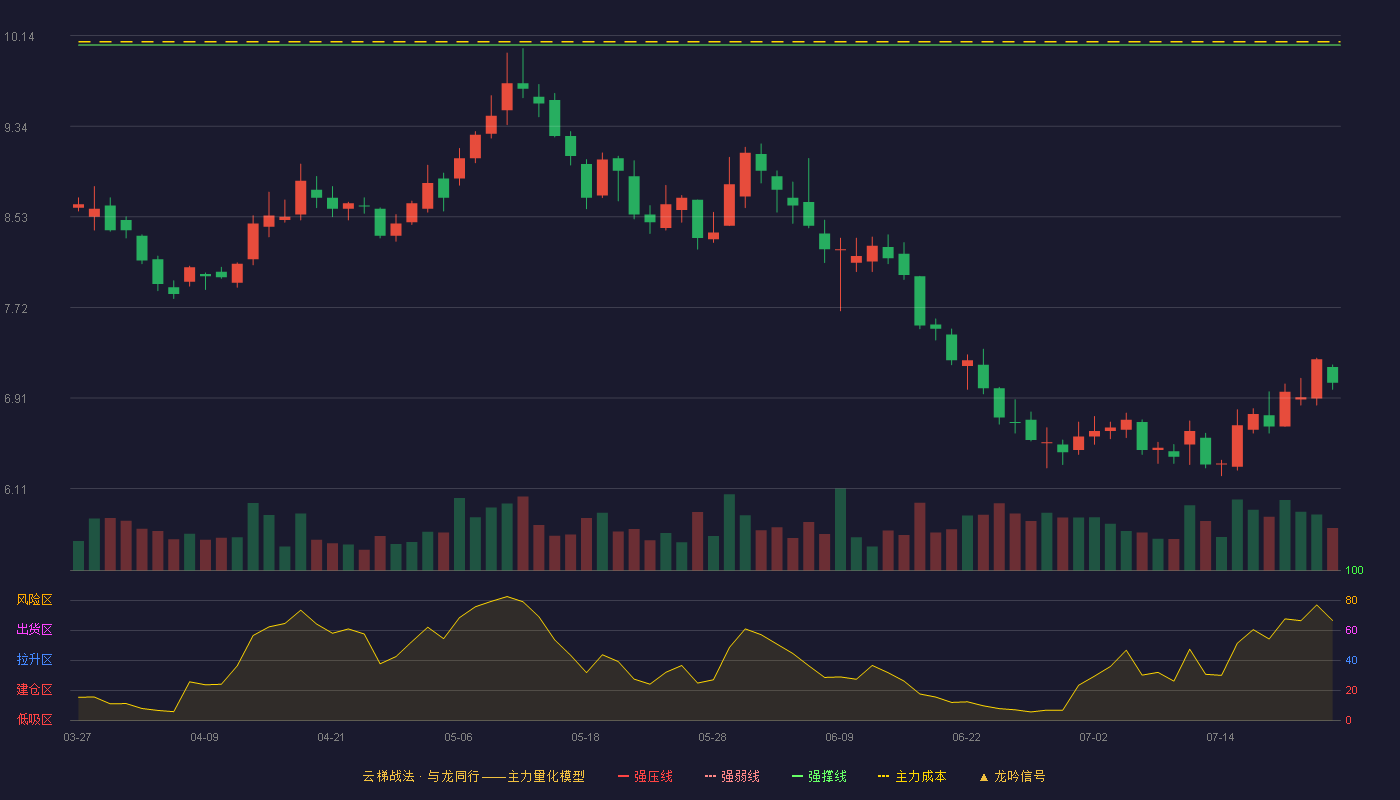Click the 6.91 price axis label
Screen dimensions: 1400x800
(16, 399)
